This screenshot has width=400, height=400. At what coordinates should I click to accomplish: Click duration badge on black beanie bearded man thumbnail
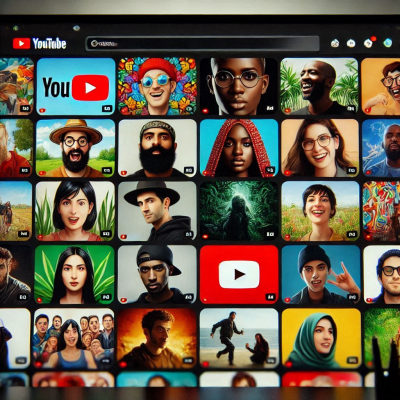pyautogui.click(x=189, y=171)
